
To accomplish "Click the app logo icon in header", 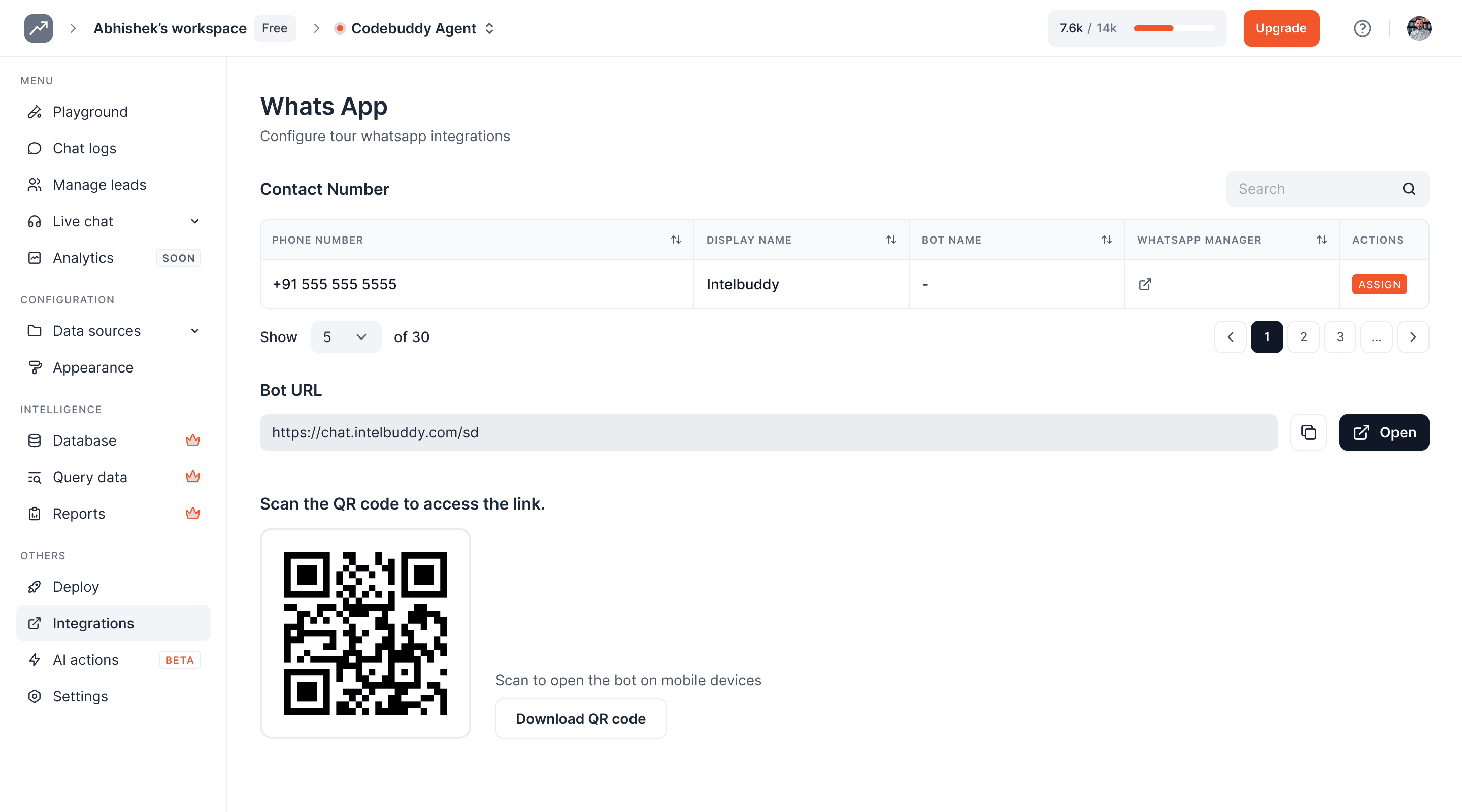I will pyautogui.click(x=39, y=28).
